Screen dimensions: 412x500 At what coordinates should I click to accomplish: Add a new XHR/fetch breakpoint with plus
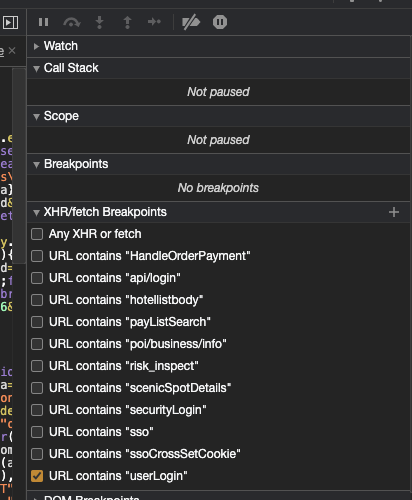coord(394,212)
